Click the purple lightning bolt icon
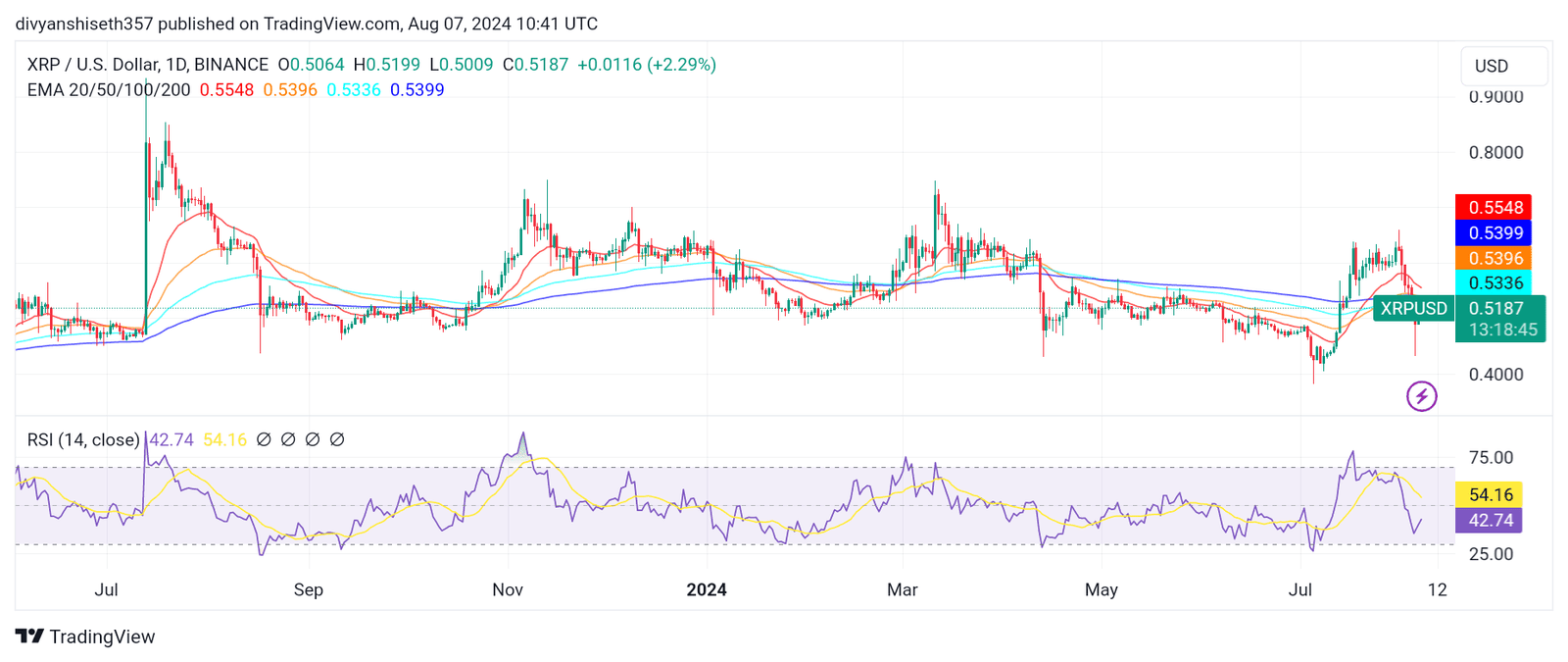Screen dimensions: 1568x662 1421,396
